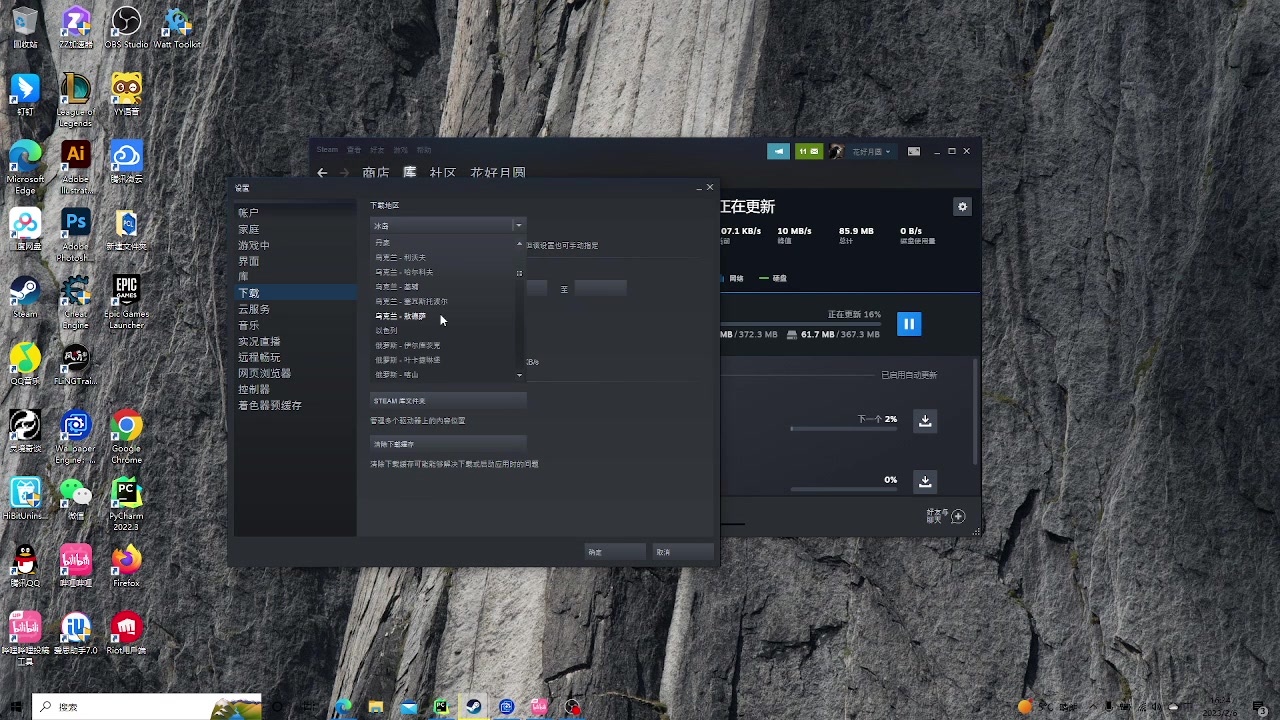The image size is (1280, 720).
Task: Go back with the Steam back arrow
Action: click(x=322, y=172)
